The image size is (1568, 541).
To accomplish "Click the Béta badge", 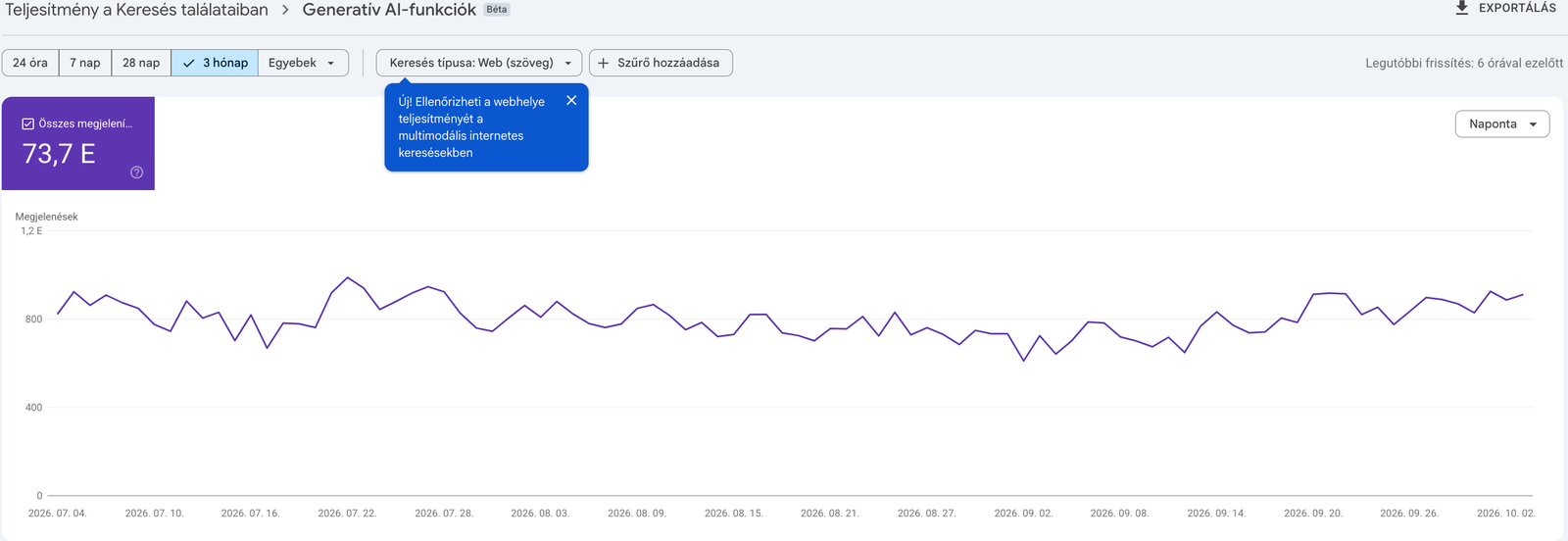I will (x=497, y=10).
